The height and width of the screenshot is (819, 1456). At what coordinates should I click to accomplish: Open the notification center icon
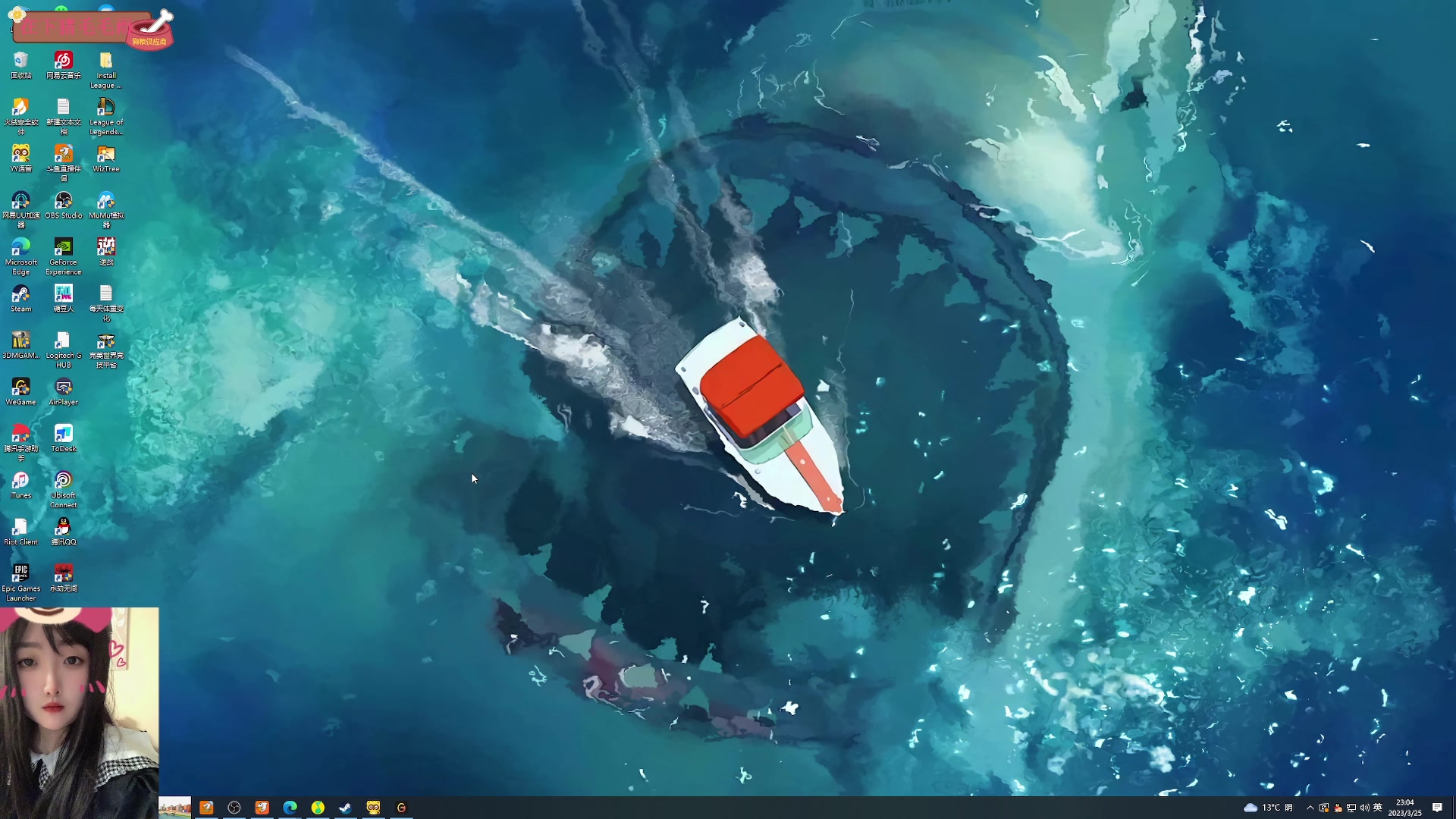[x=1437, y=808]
